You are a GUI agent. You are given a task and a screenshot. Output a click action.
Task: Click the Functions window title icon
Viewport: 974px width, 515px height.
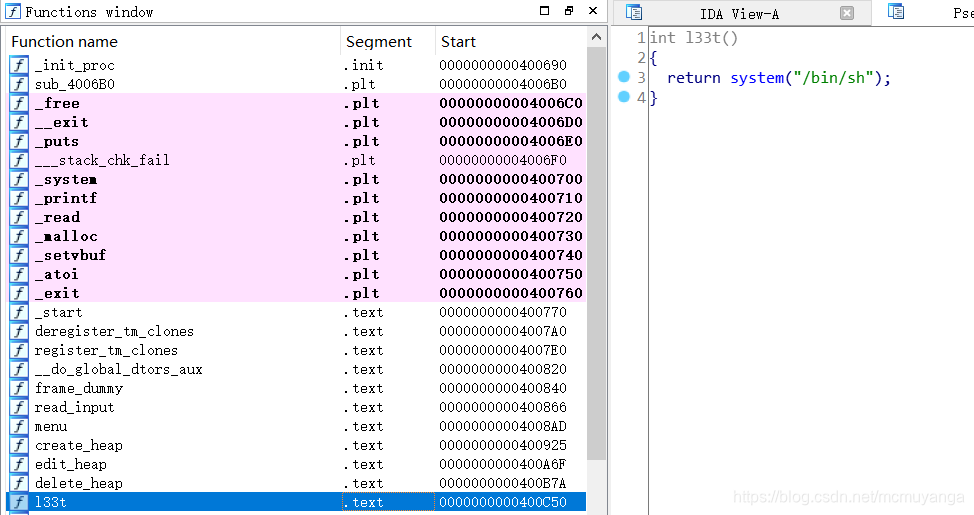(12, 11)
